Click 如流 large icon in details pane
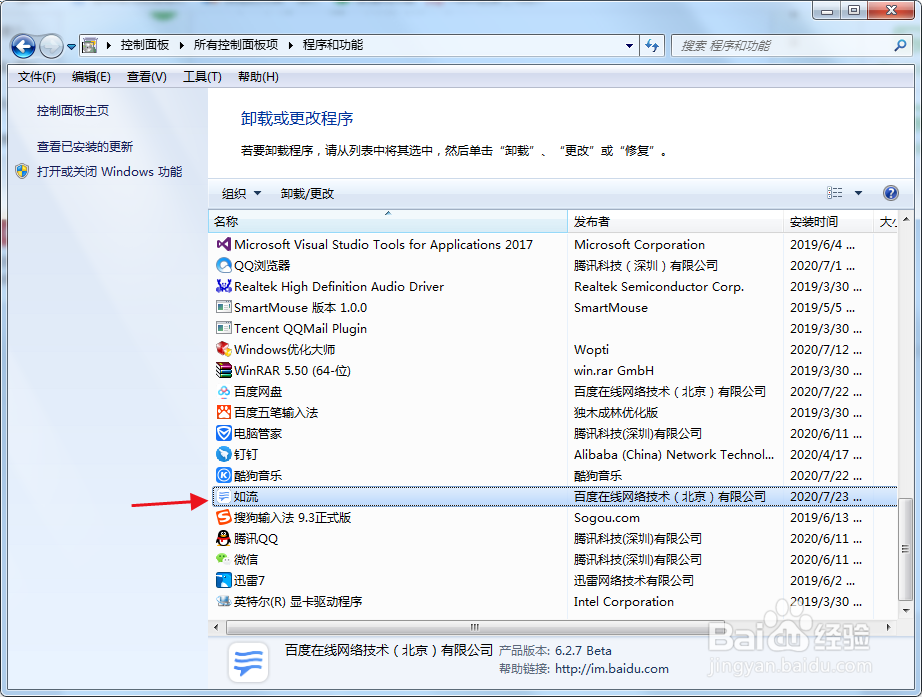The width and height of the screenshot is (922, 697). (248, 662)
